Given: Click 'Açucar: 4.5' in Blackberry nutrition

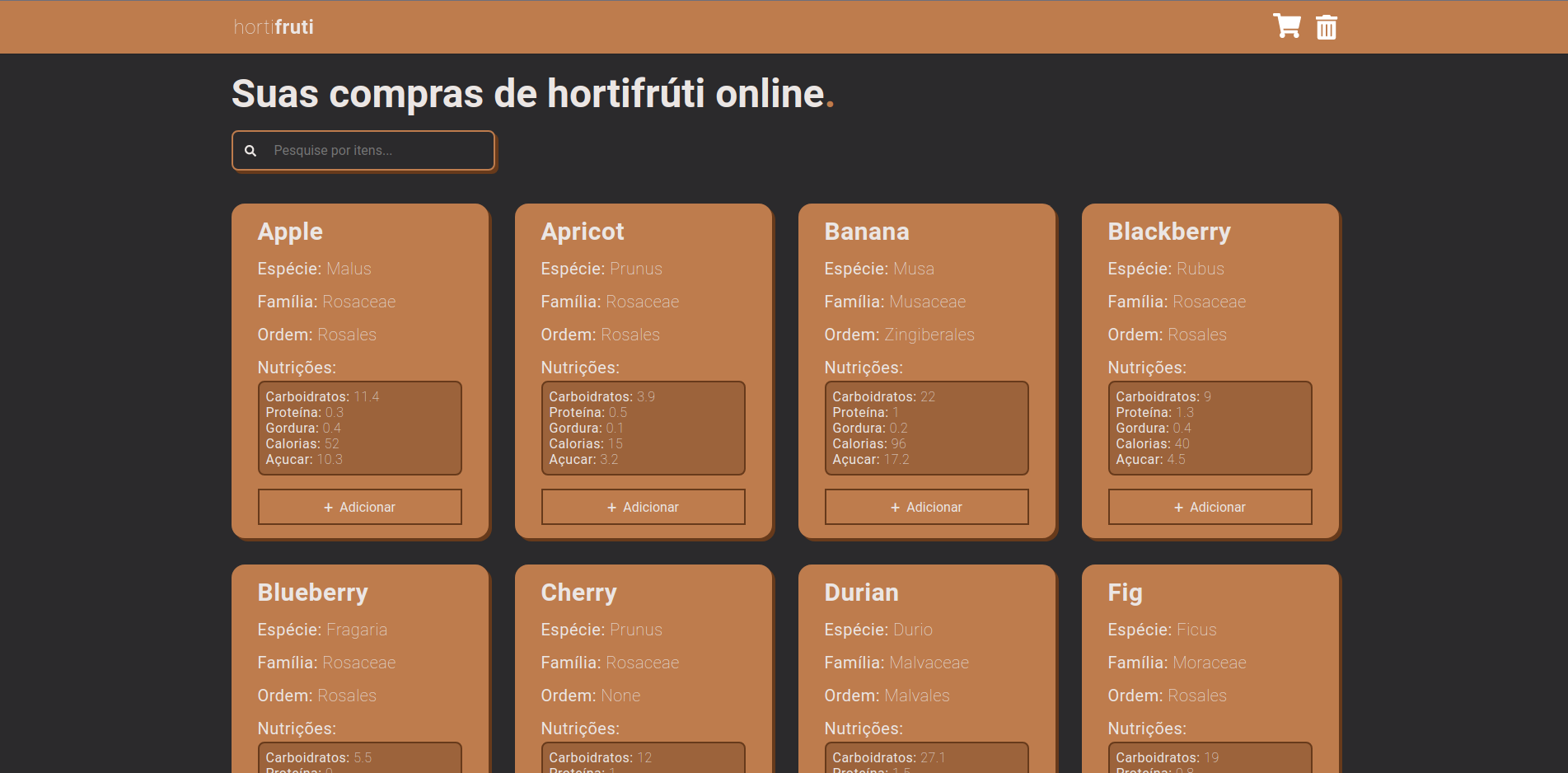Looking at the screenshot, I should [1151, 459].
